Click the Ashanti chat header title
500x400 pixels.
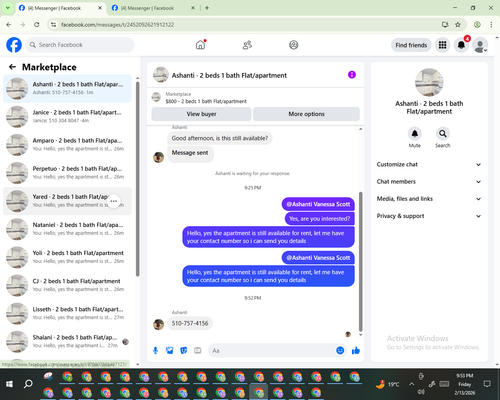click(x=229, y=76)
